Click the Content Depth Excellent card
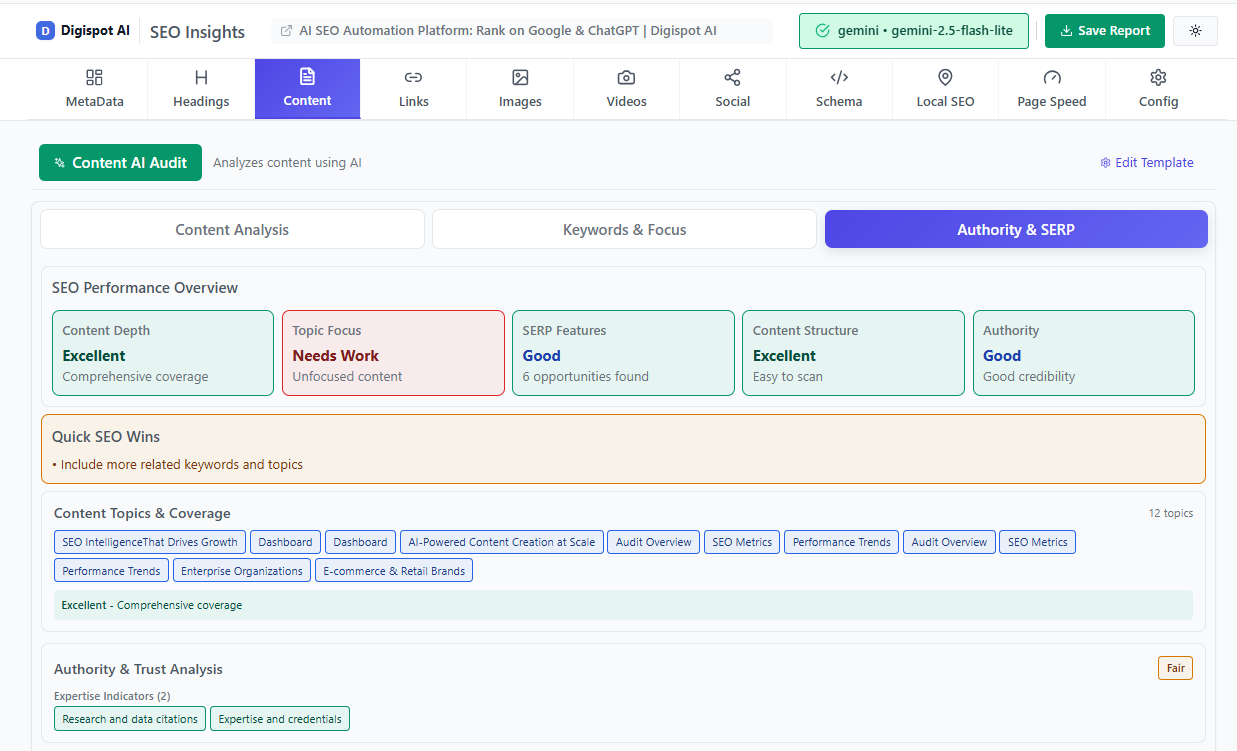The width and height of the screenshot is (1237, 751). click(x=163, y=353)
